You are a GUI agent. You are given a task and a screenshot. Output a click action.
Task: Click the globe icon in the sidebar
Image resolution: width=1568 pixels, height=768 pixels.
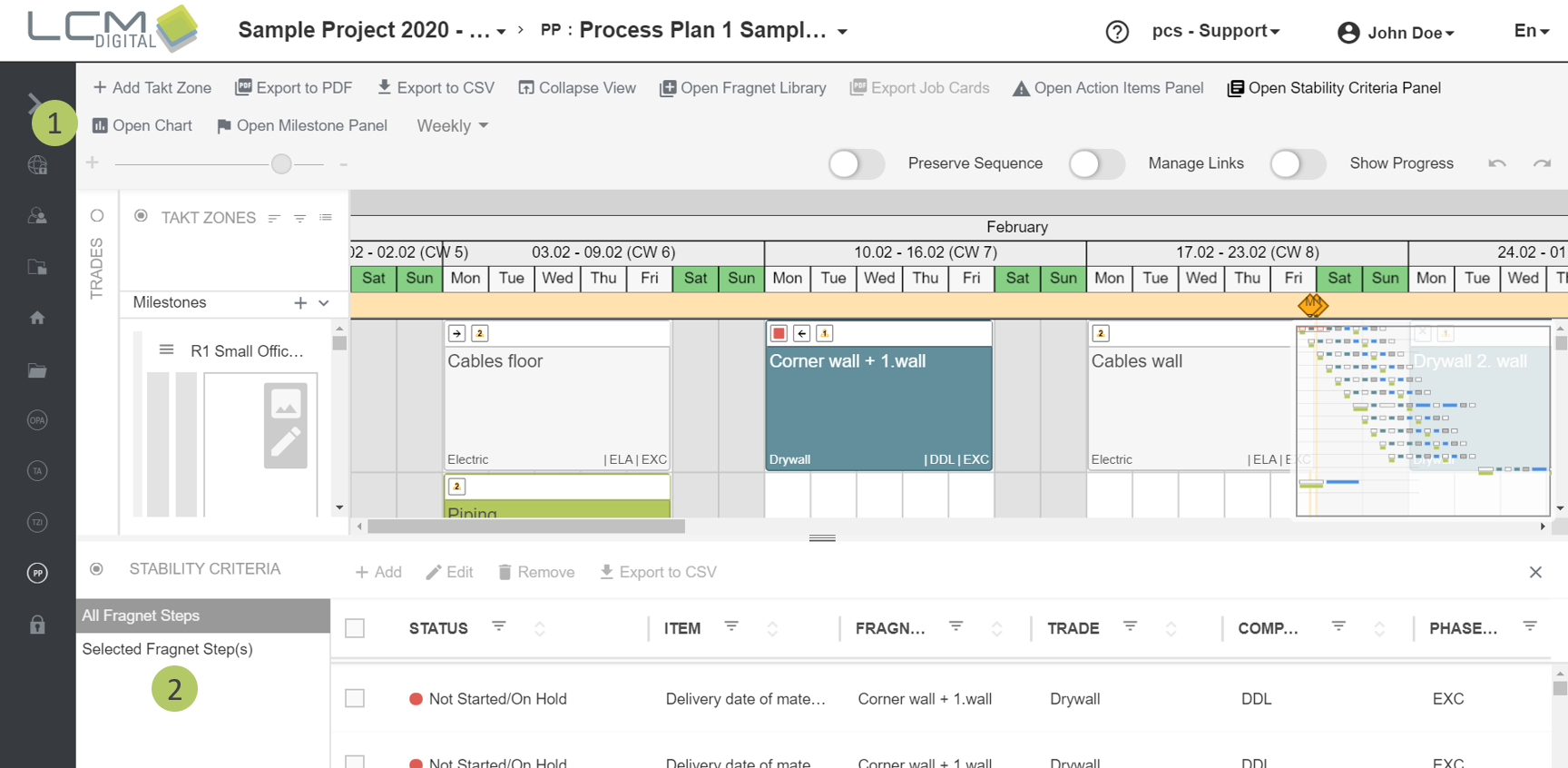(x=37, y=165)
